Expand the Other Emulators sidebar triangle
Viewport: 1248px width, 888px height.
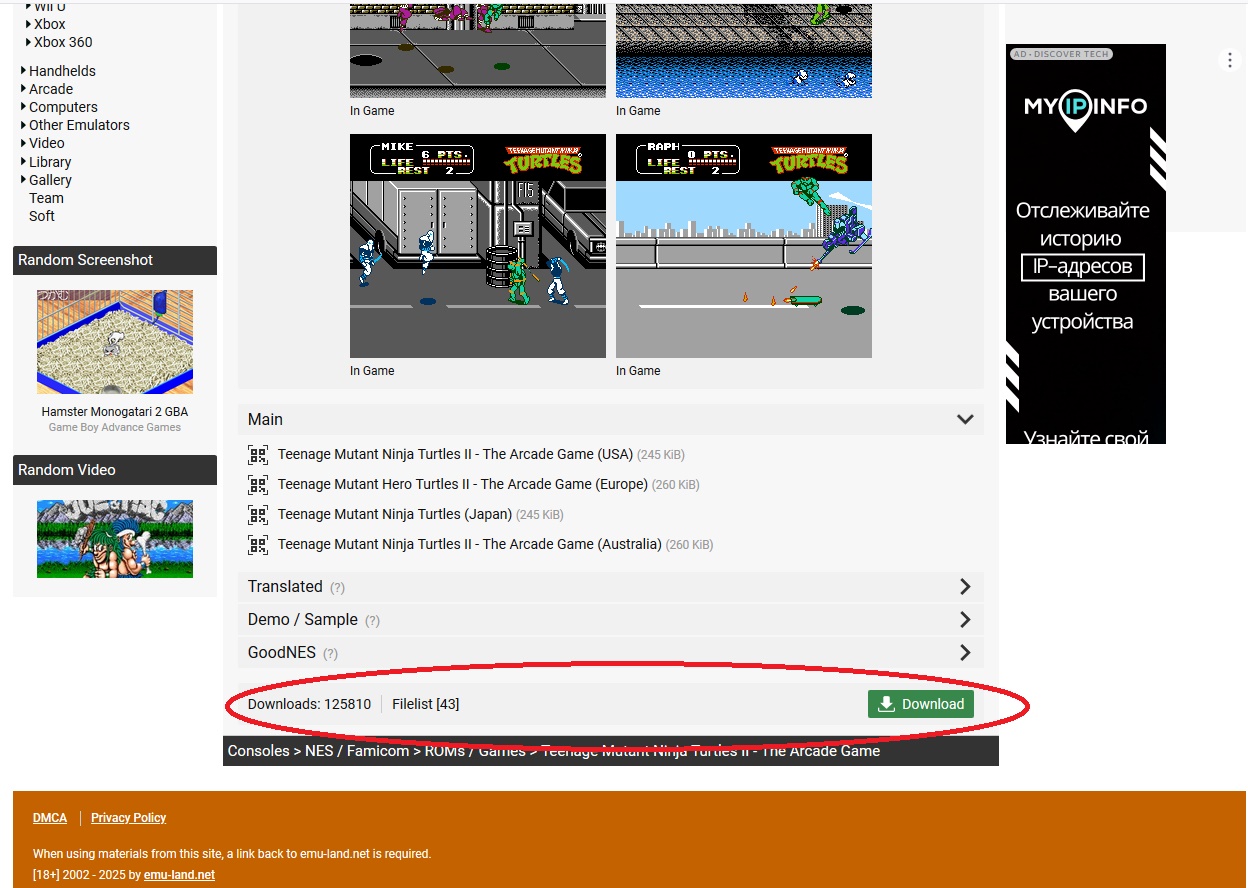coord(24,125)
